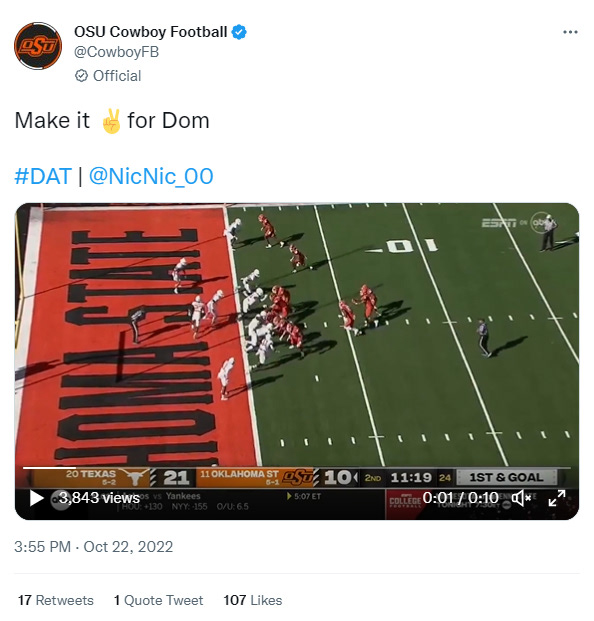
Task: Click the video frame of the football play
Action: click(x=297, y=335)
